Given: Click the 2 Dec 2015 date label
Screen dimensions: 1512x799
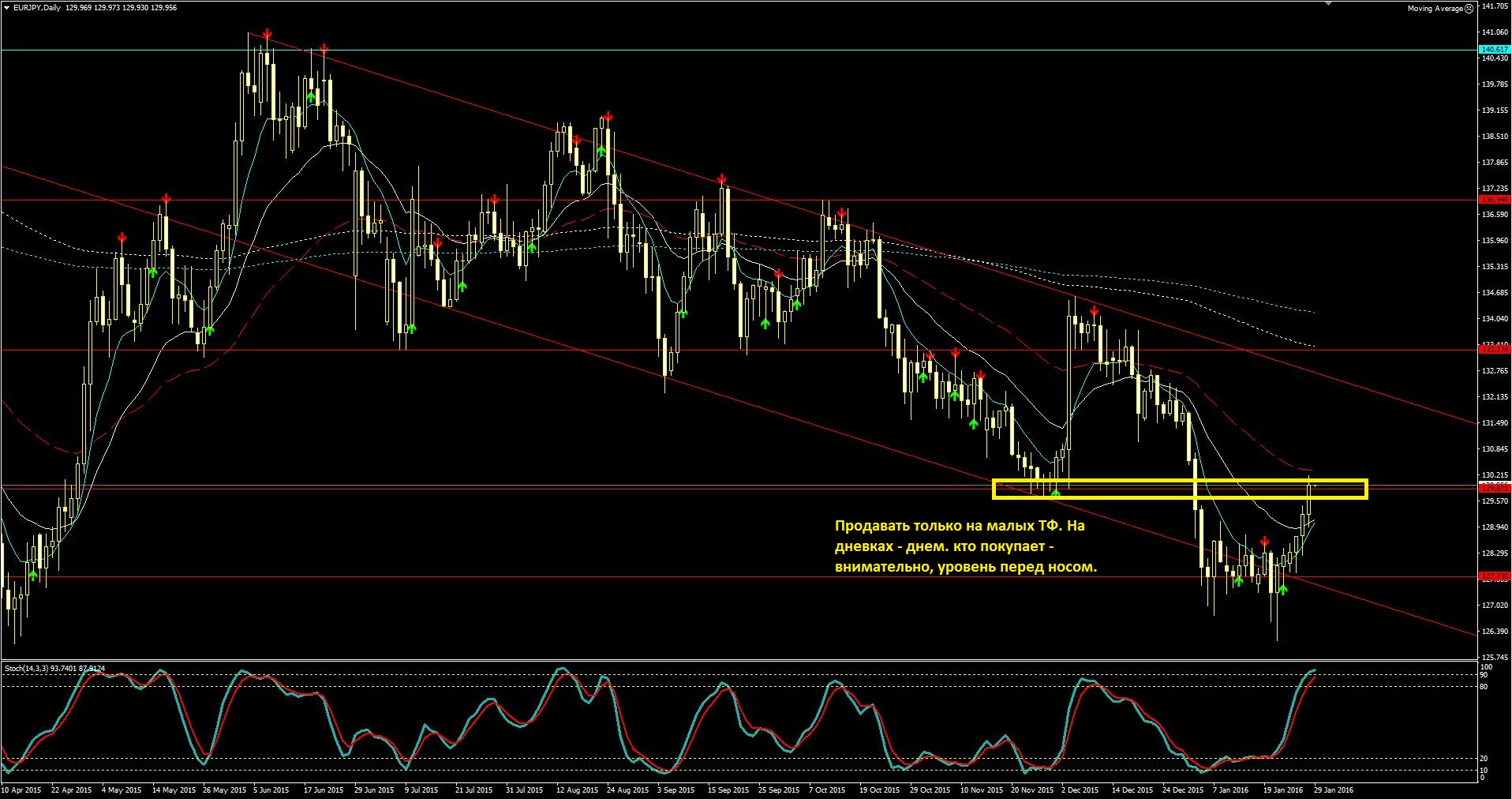Looking at the screenshot, I should (1080, 790).
